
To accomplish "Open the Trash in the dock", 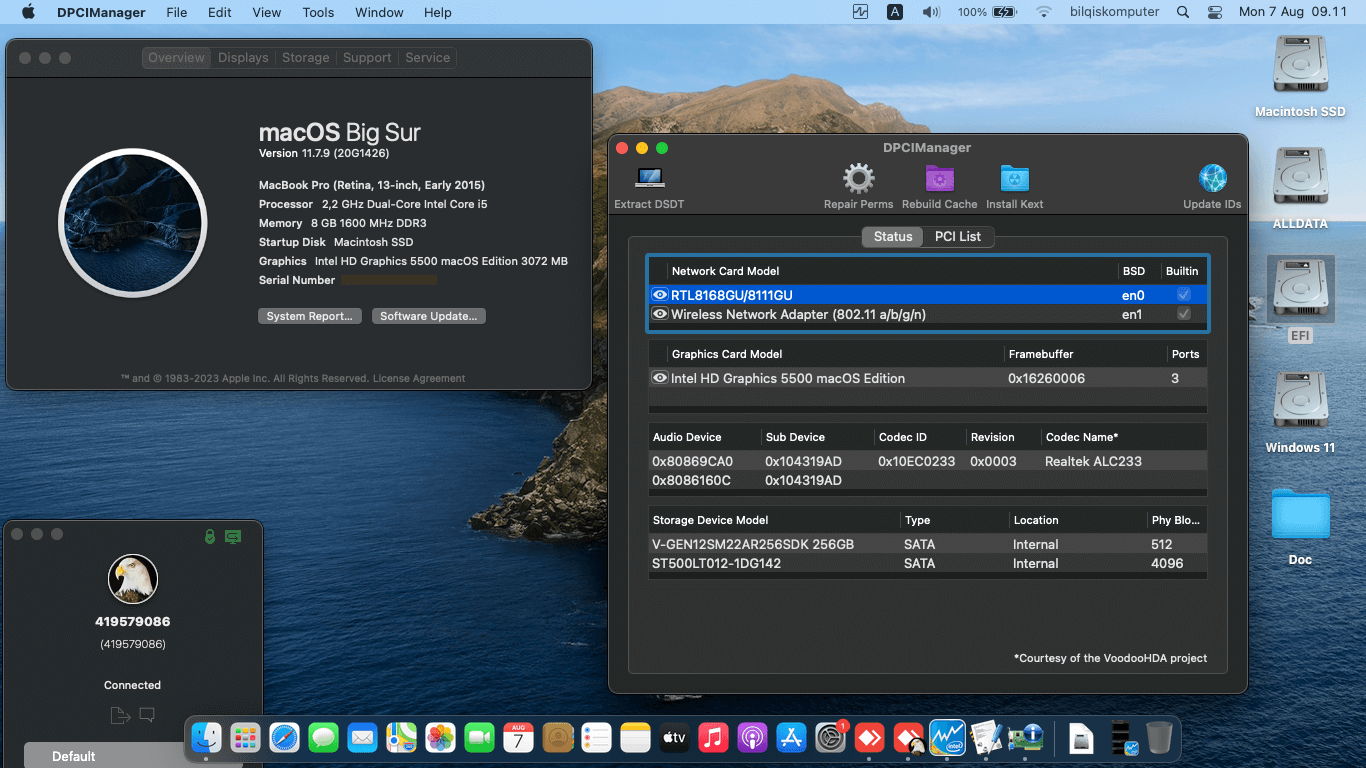I will click(1159, 738).
